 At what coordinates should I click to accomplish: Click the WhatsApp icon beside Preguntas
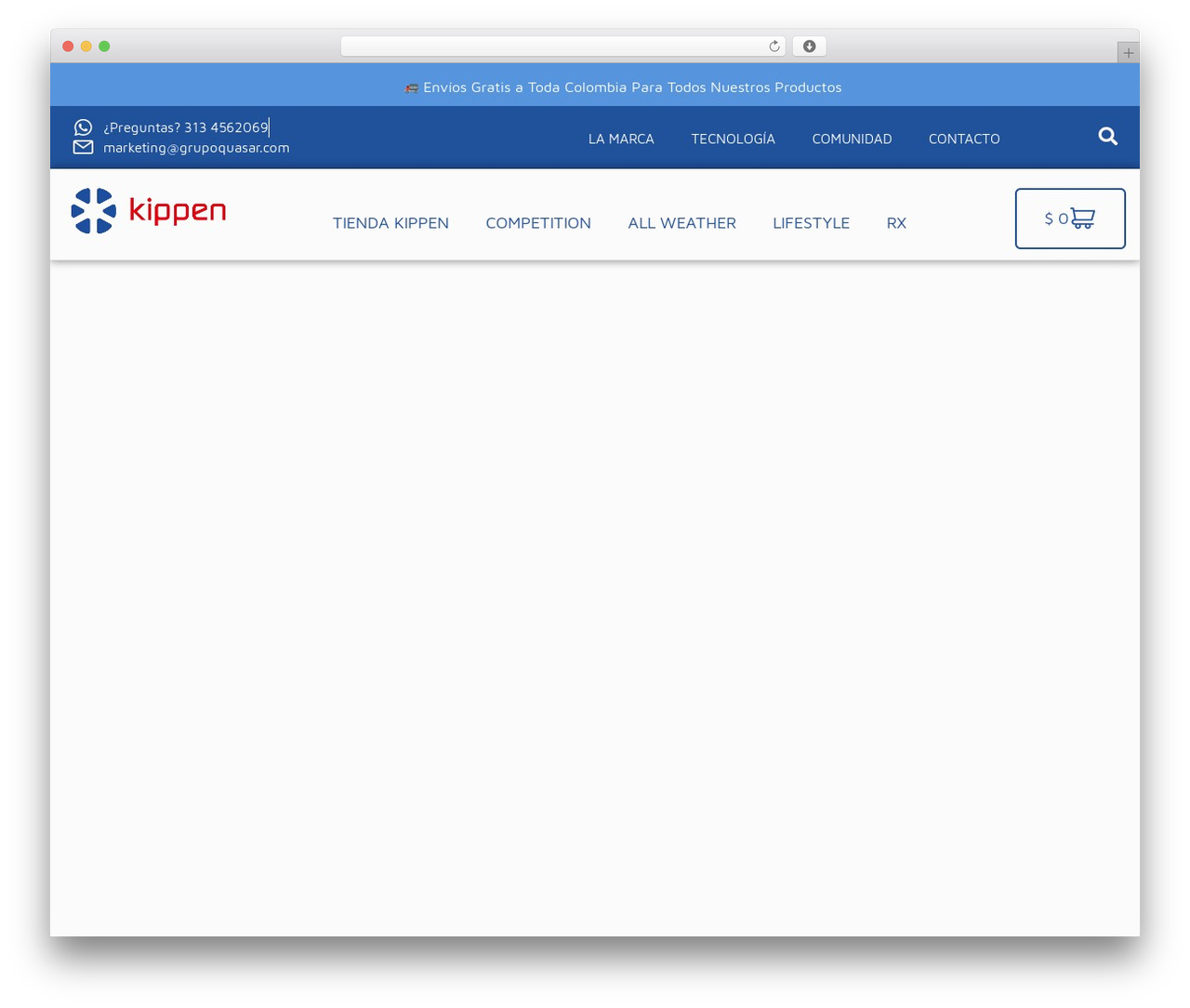pos(84,127)
